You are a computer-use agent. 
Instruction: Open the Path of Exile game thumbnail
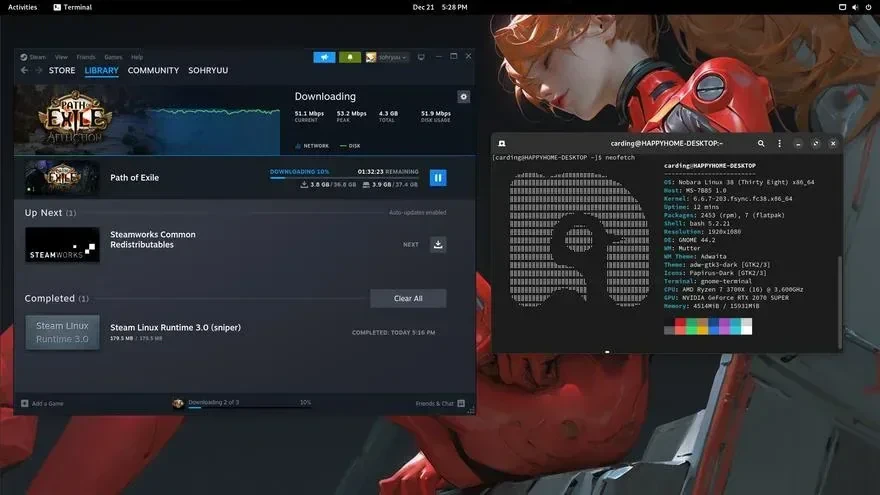coord(62,177)
